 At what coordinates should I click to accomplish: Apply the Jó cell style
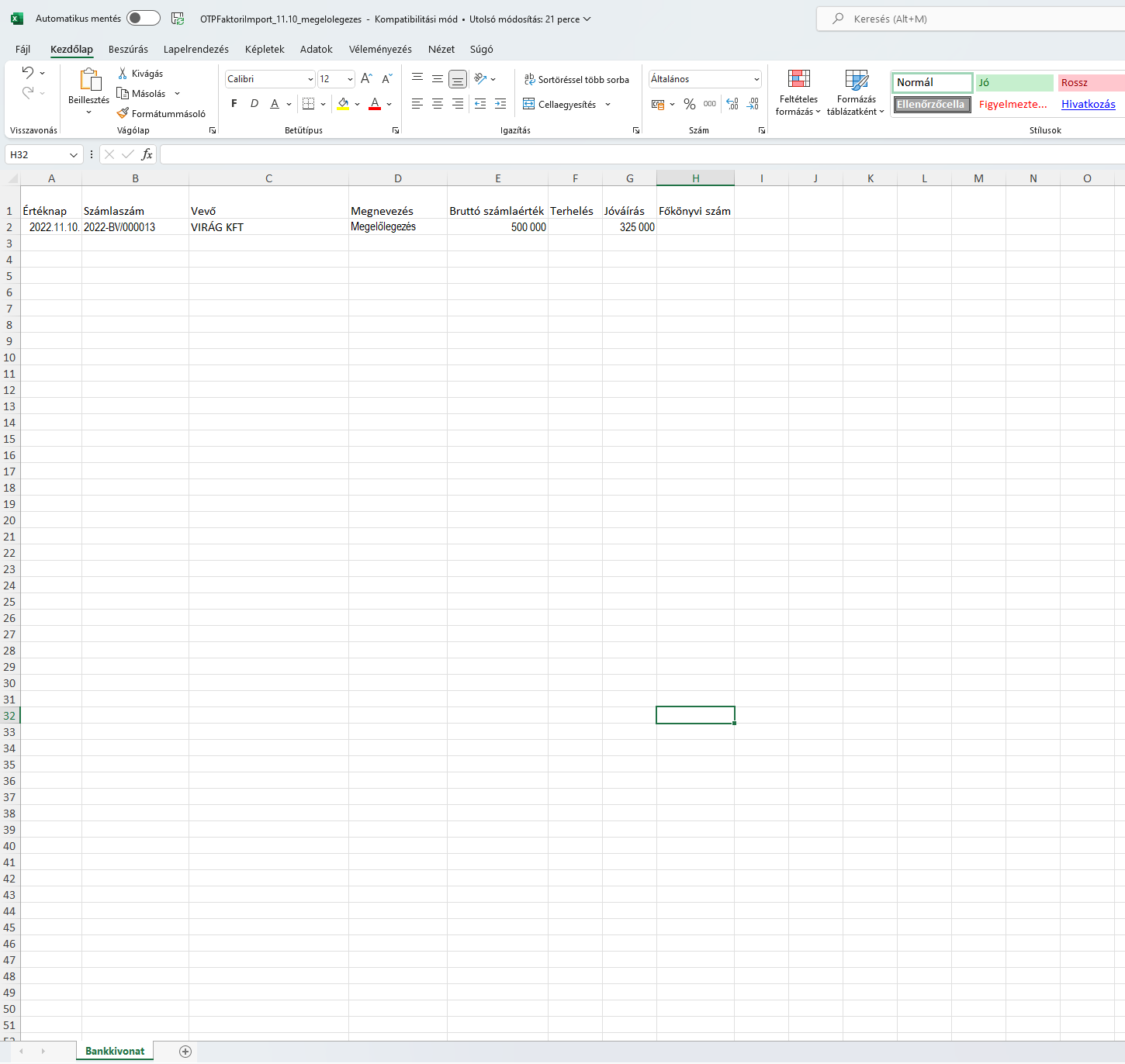coord(1013,82)
